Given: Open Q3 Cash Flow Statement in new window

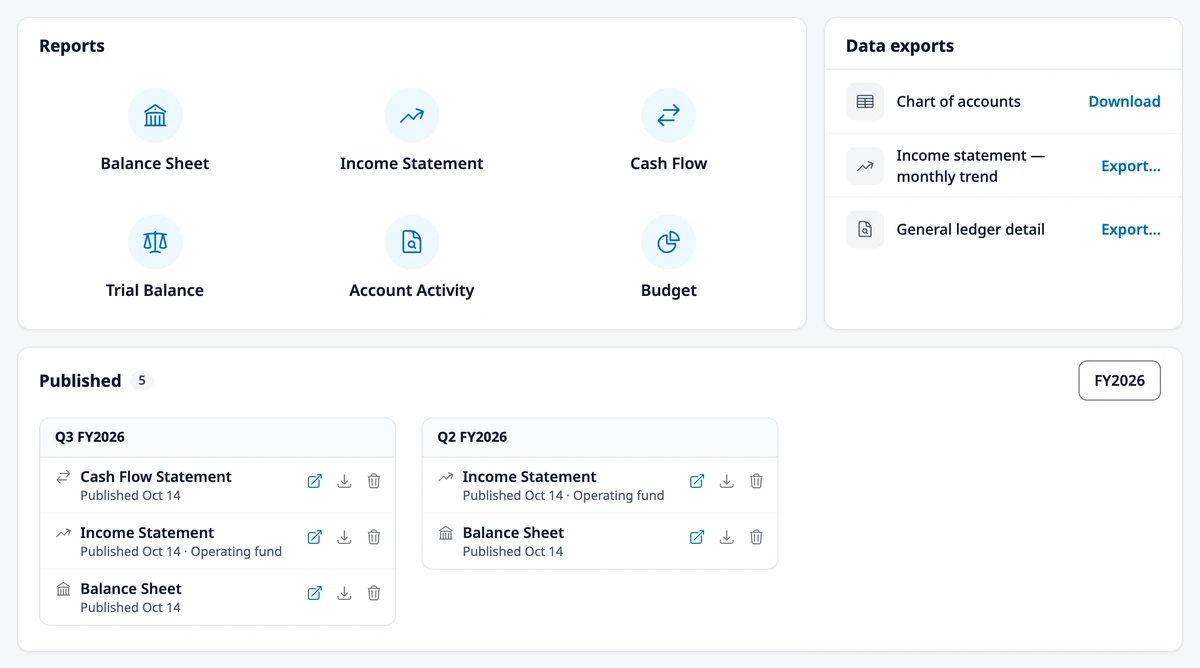Looking at the screenshot, I should coord(315,481).
